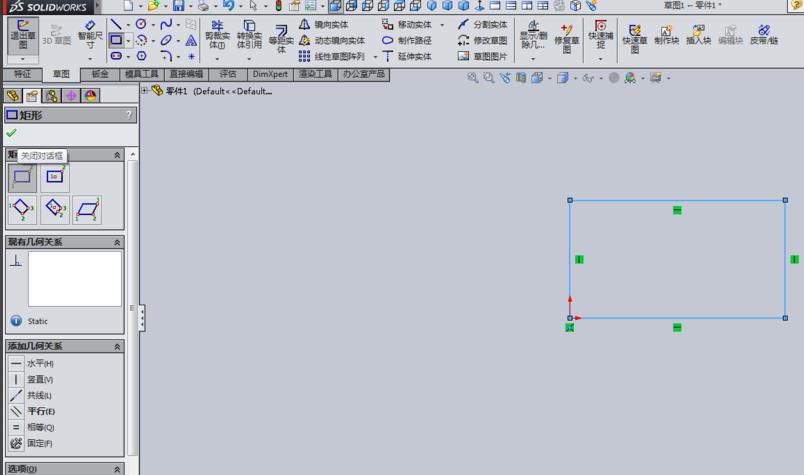This screenshot has width=804, height=475.
Task: Collapse the 选项(O) section
Action: coord(117,469)
